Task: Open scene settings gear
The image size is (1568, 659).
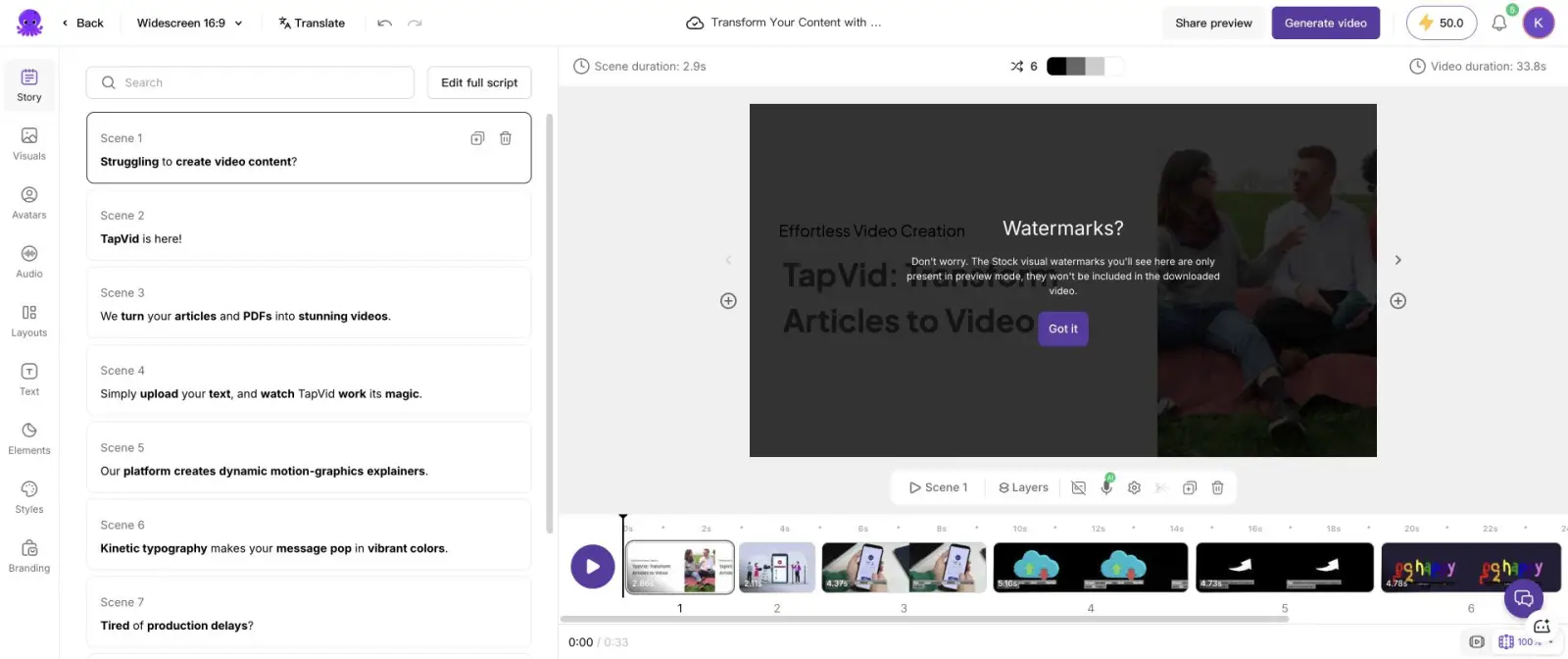Action: (1134, 487)
